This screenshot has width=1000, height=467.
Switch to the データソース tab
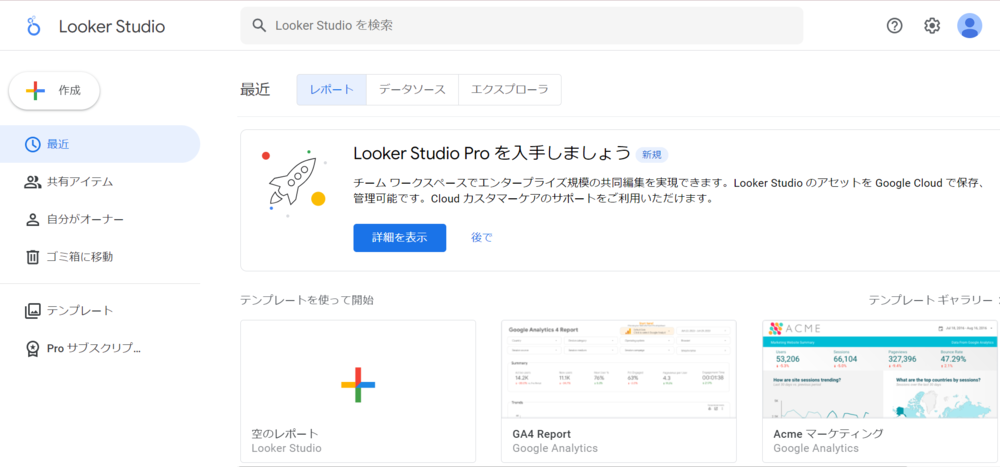click(x=412, y=89)
